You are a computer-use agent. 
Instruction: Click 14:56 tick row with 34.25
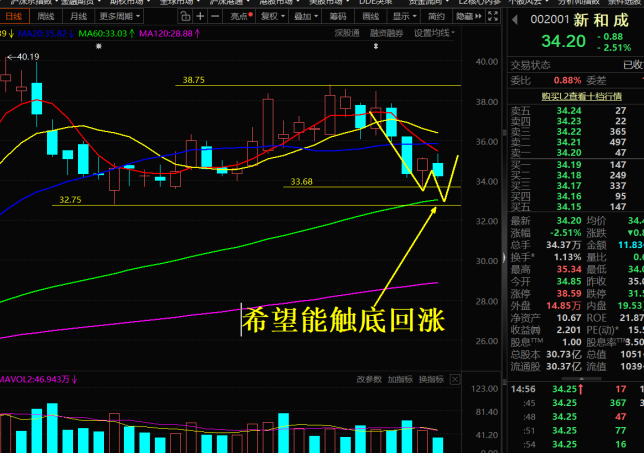[x=576, y=389]
